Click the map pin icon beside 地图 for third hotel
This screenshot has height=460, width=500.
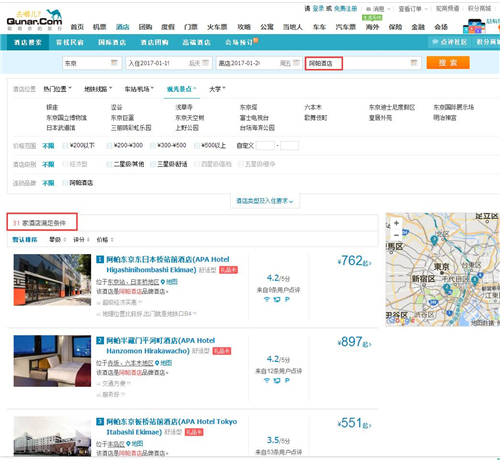[128, 444]
